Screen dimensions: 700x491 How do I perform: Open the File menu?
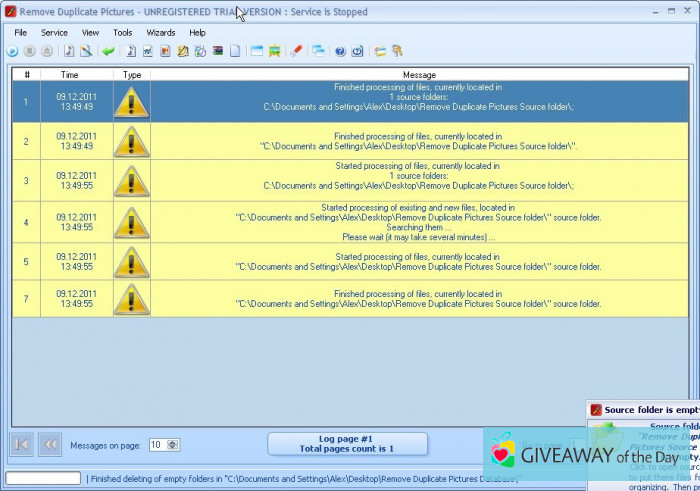(x=20, y=32)
